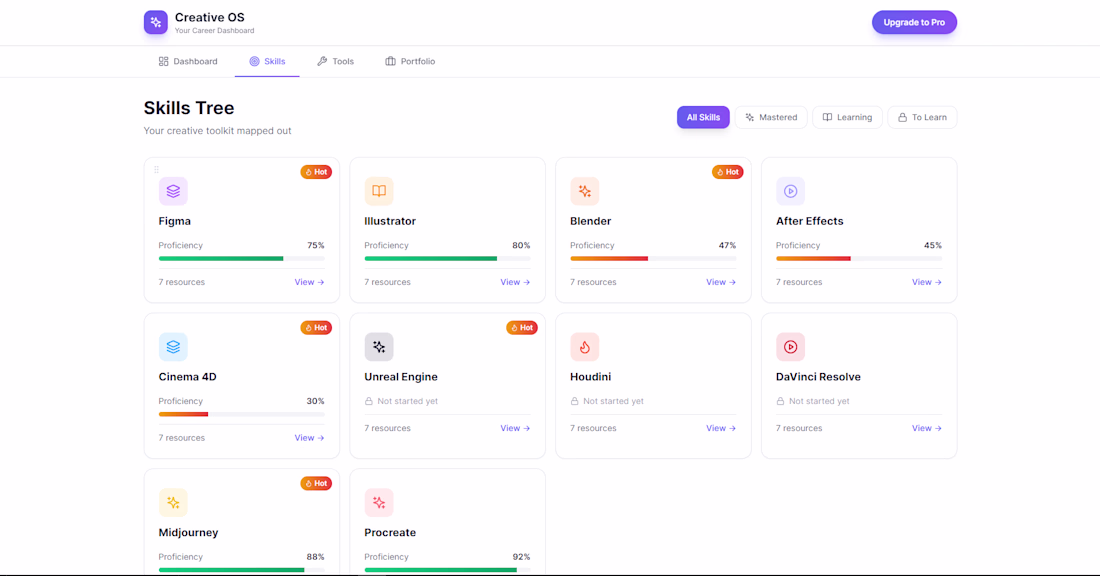Click 'Your creative toolkit mapped out' text
Image resolution: width=1100 pixels, height=576 pixels.
217,130
